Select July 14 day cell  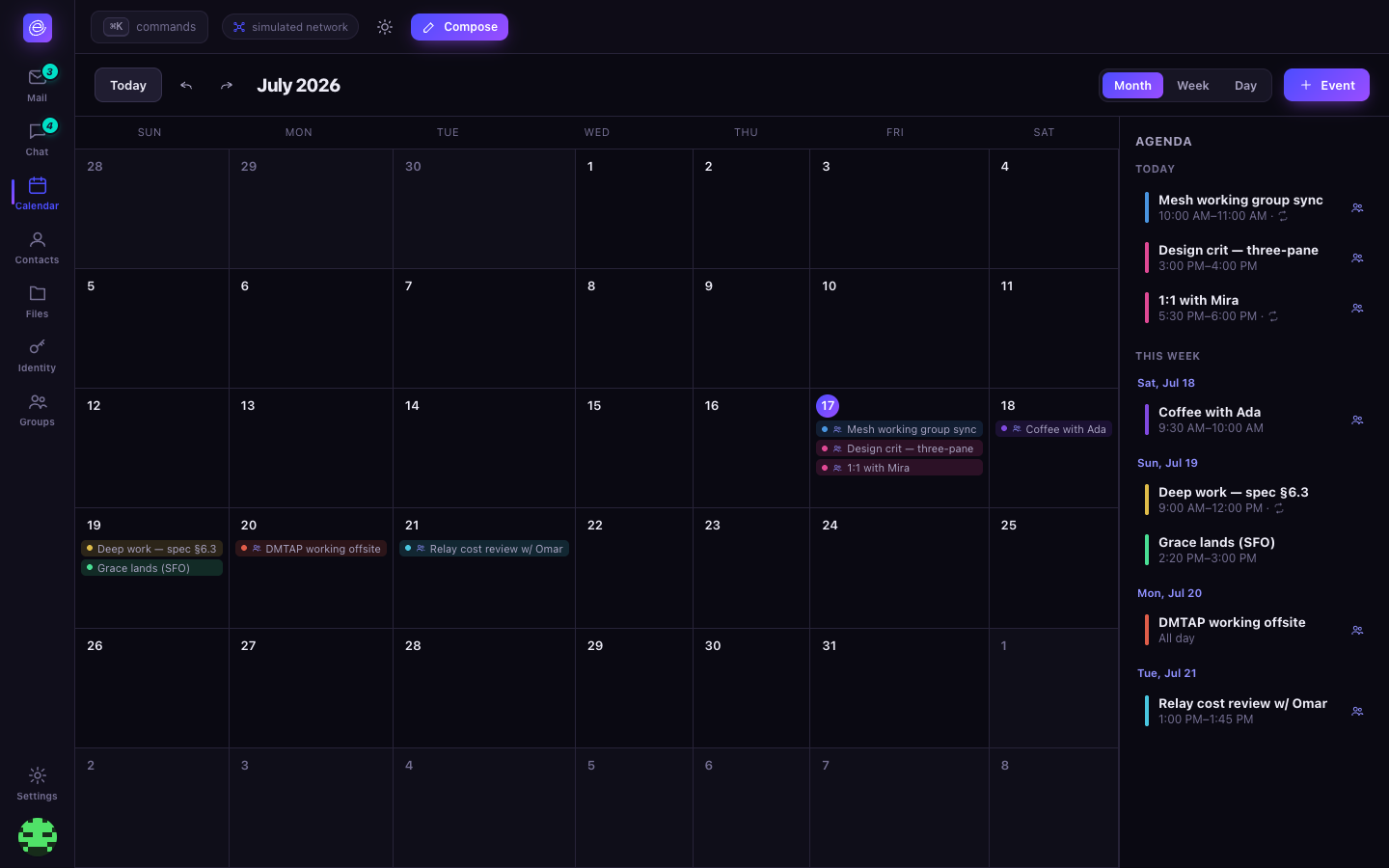pos(484,448)
